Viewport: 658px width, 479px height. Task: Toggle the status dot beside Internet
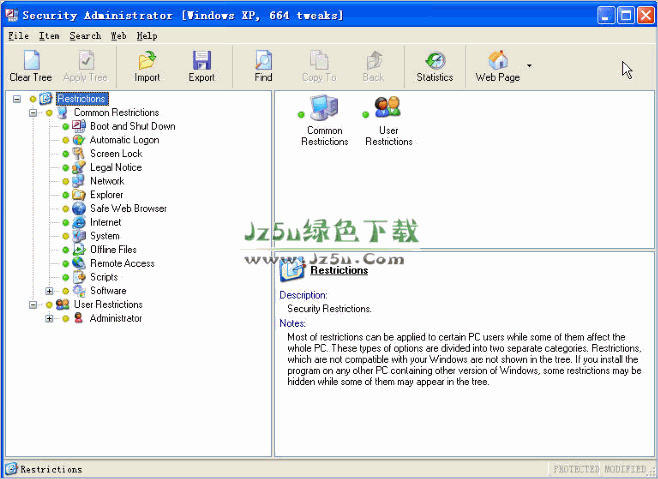click(x=65, y=222)
